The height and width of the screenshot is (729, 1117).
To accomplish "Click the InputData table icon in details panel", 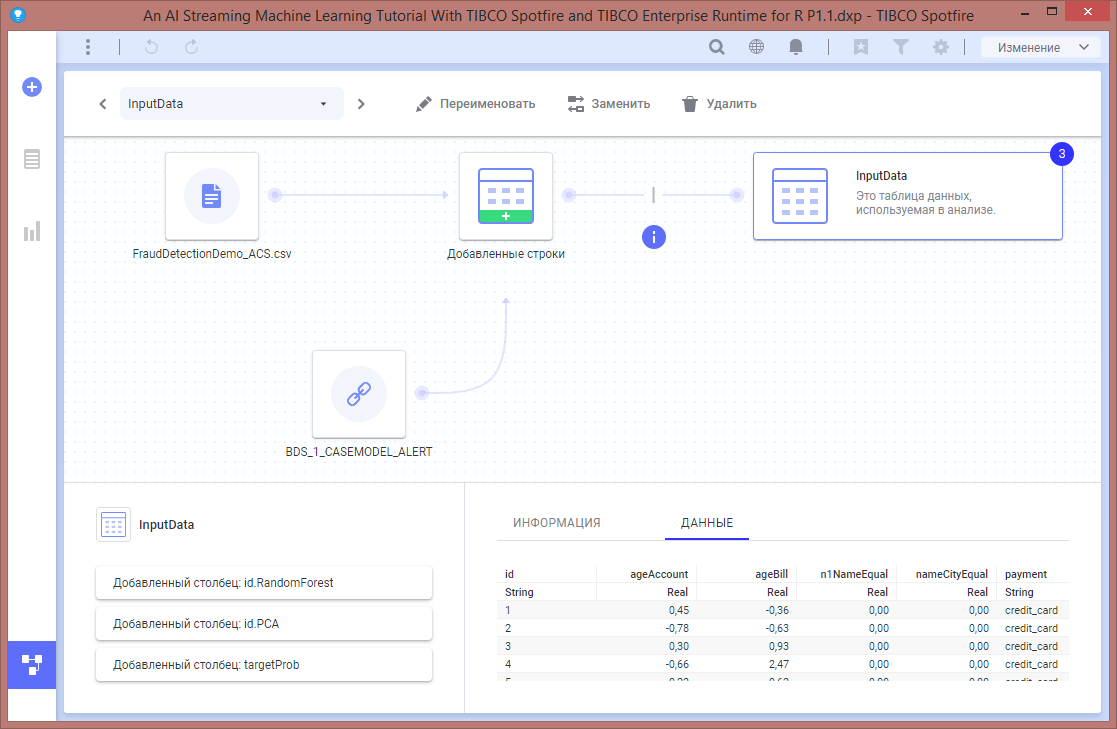I will pos(113,524).
